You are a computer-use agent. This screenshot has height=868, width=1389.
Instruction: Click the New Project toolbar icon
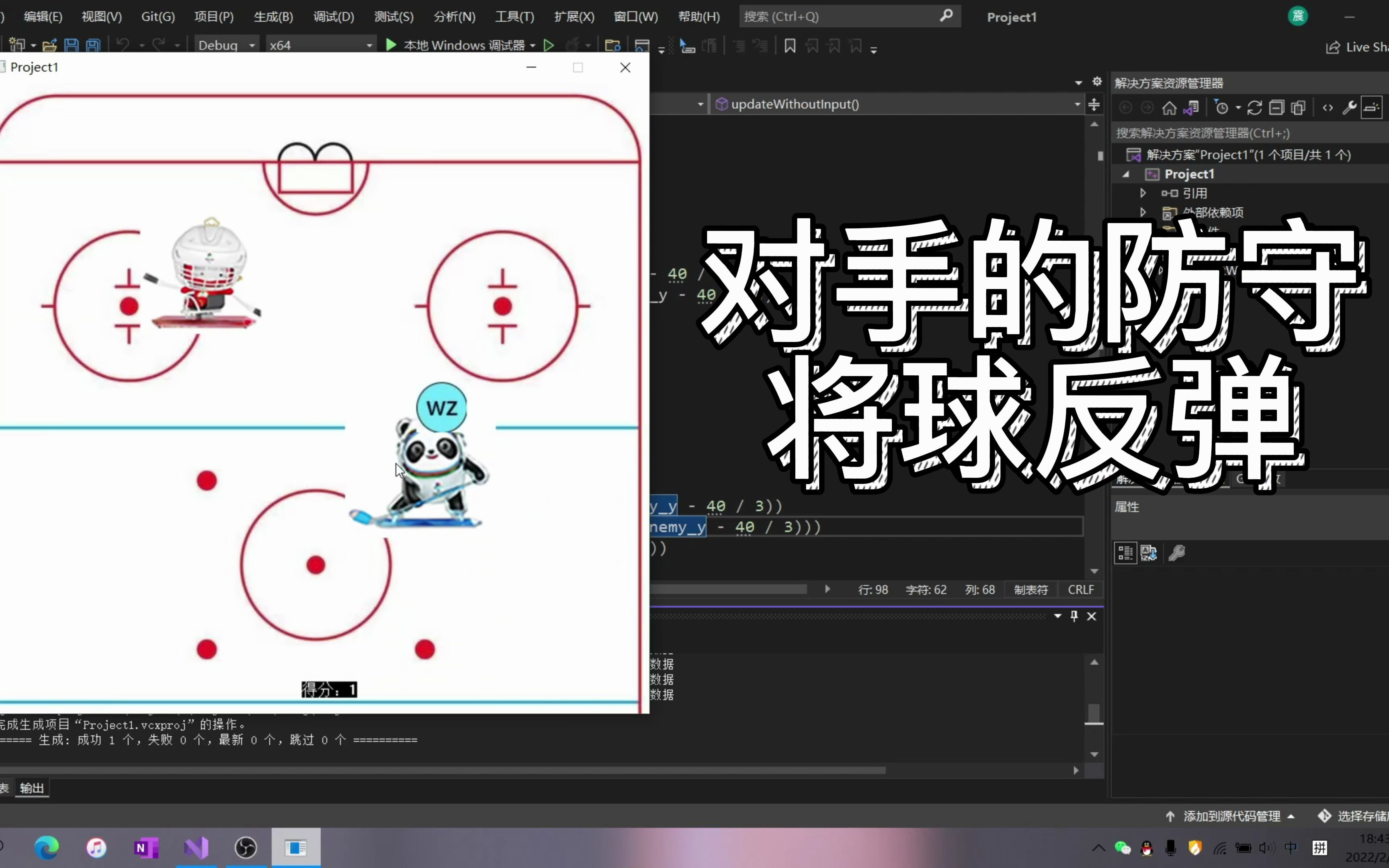pyautogui.click(x=16, y=45)
